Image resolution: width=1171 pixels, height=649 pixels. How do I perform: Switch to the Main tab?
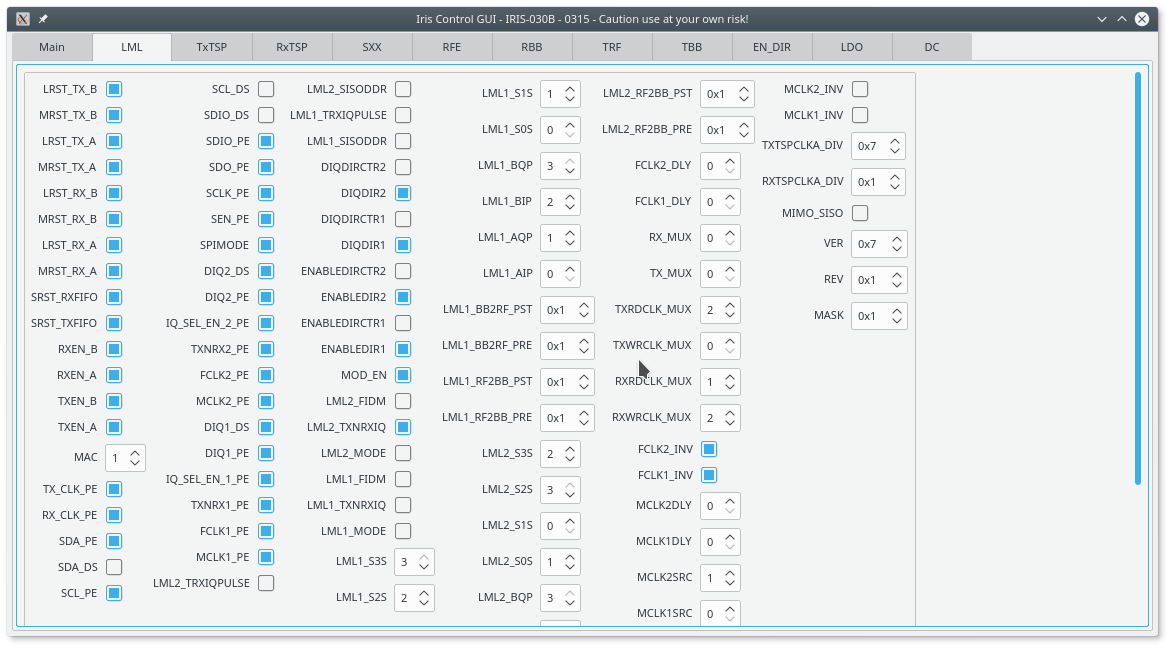[x=52, y=46]
